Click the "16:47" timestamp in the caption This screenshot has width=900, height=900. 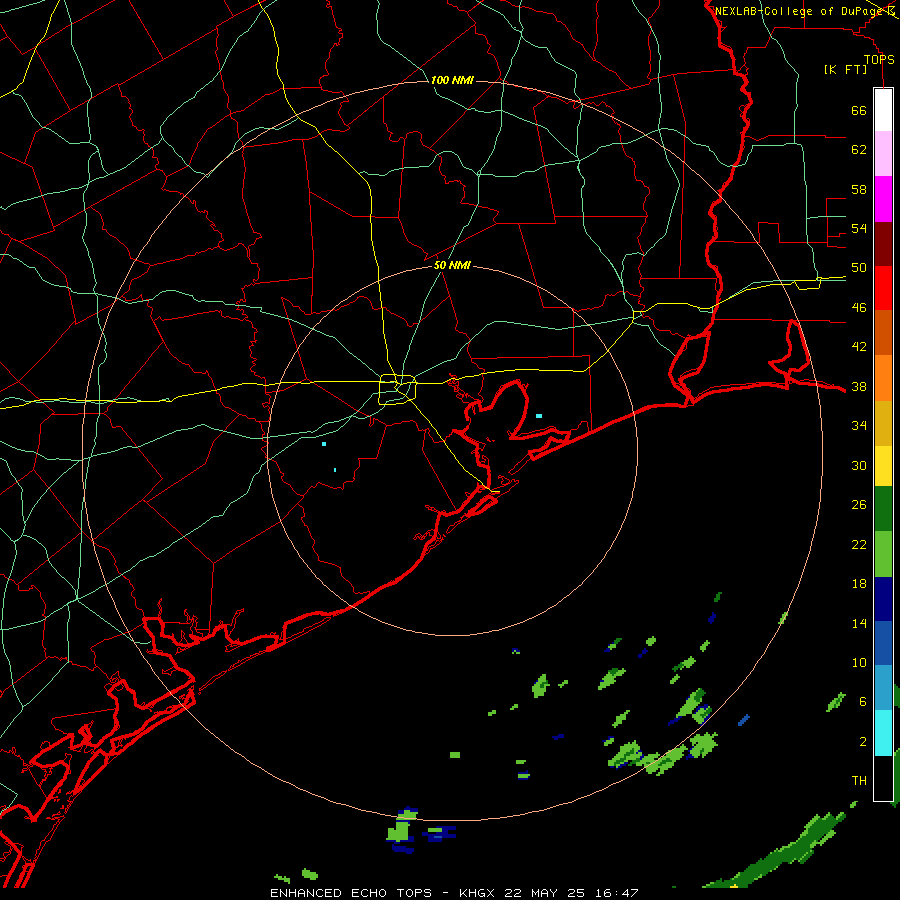(615, 893)
